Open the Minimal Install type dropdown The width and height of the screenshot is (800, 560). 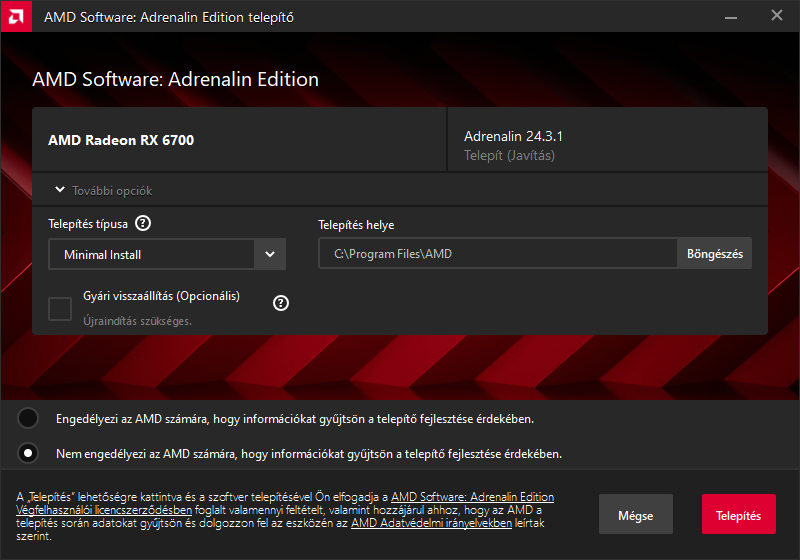167,254
